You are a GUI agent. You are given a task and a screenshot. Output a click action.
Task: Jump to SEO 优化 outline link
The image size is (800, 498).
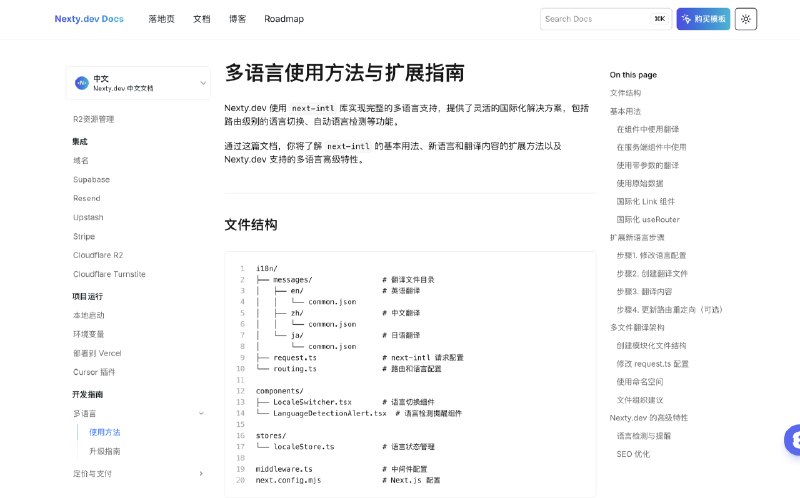click(633, 454)
